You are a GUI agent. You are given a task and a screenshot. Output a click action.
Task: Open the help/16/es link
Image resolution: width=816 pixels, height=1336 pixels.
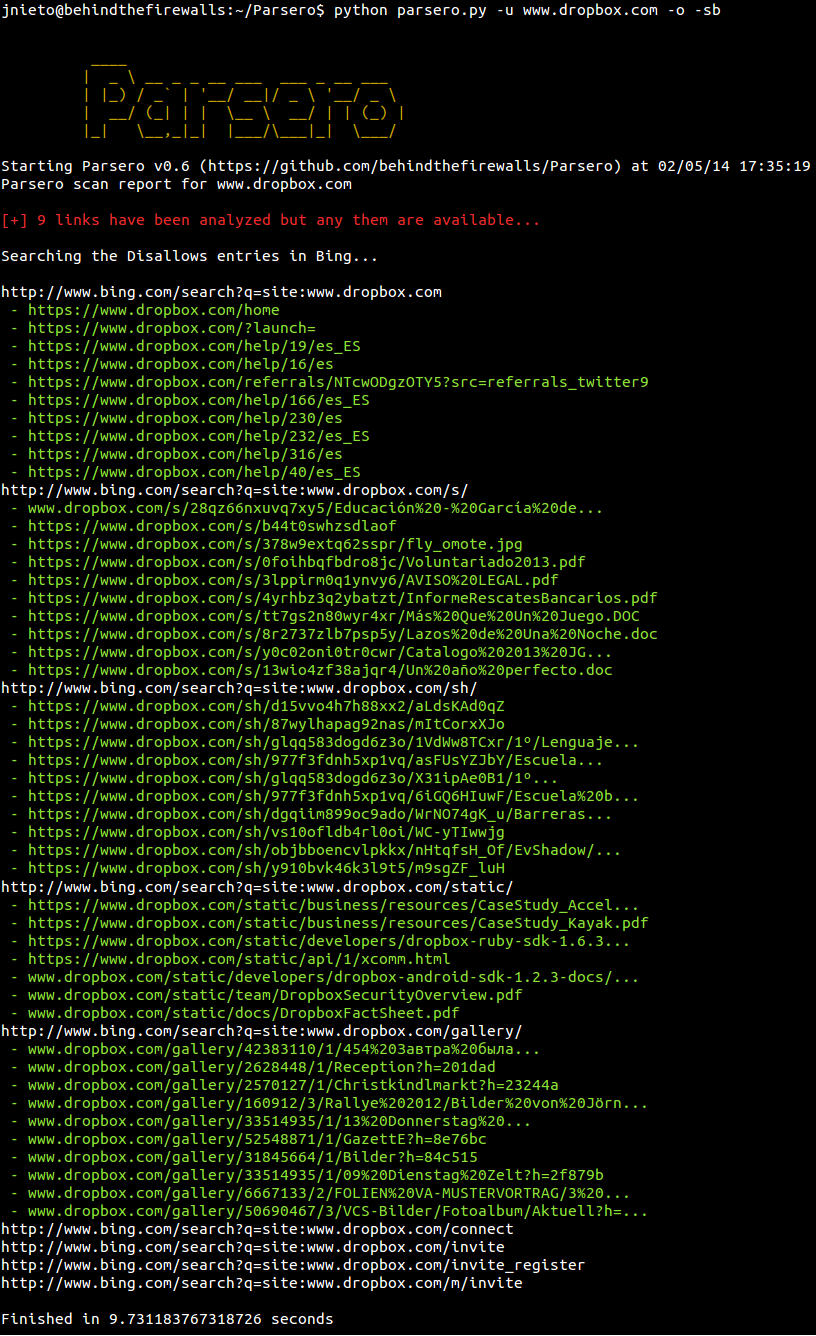181,364
